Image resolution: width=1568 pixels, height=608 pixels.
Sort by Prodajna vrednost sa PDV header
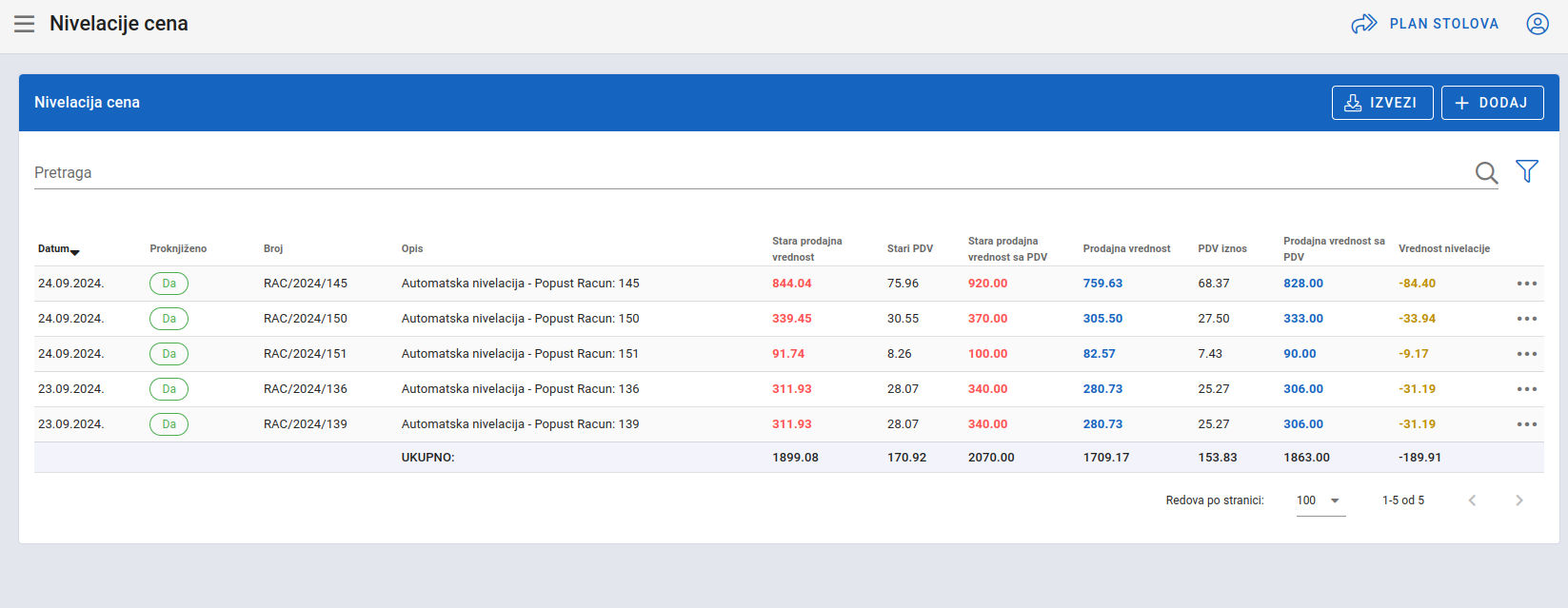[x=1334, y=249]
